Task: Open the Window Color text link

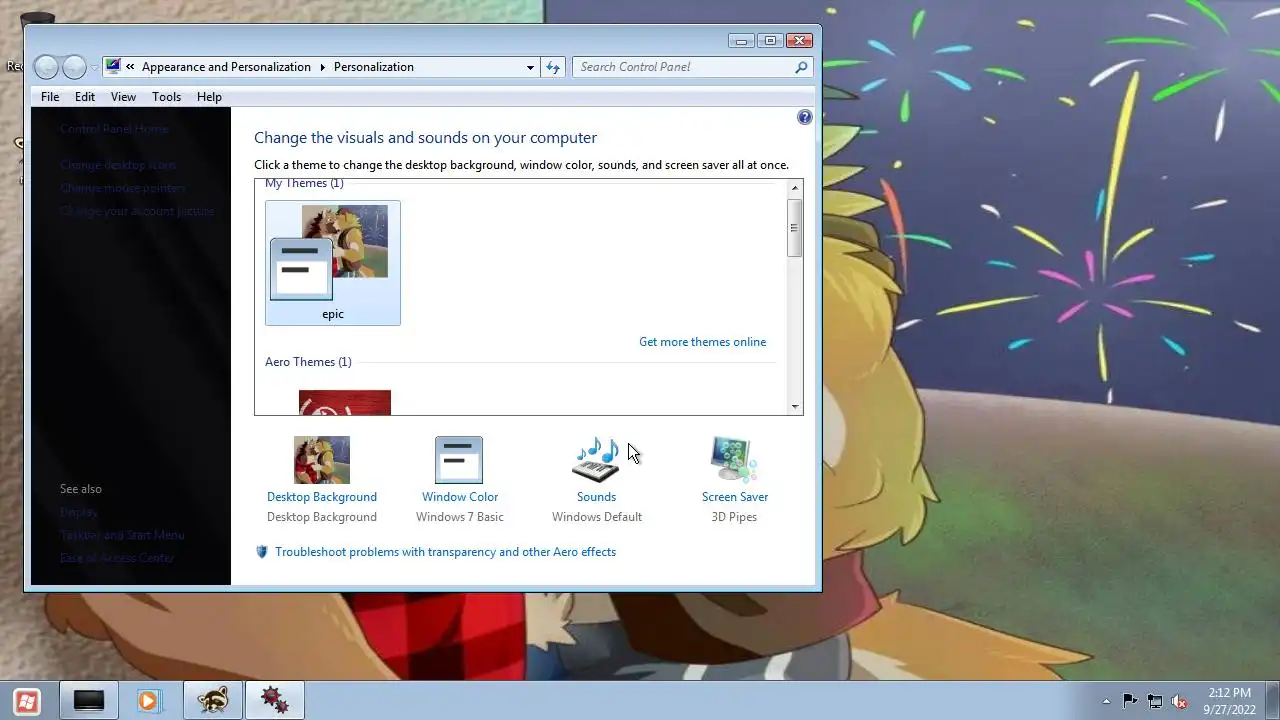Action: pyautogui.click(x=460, y=497)
